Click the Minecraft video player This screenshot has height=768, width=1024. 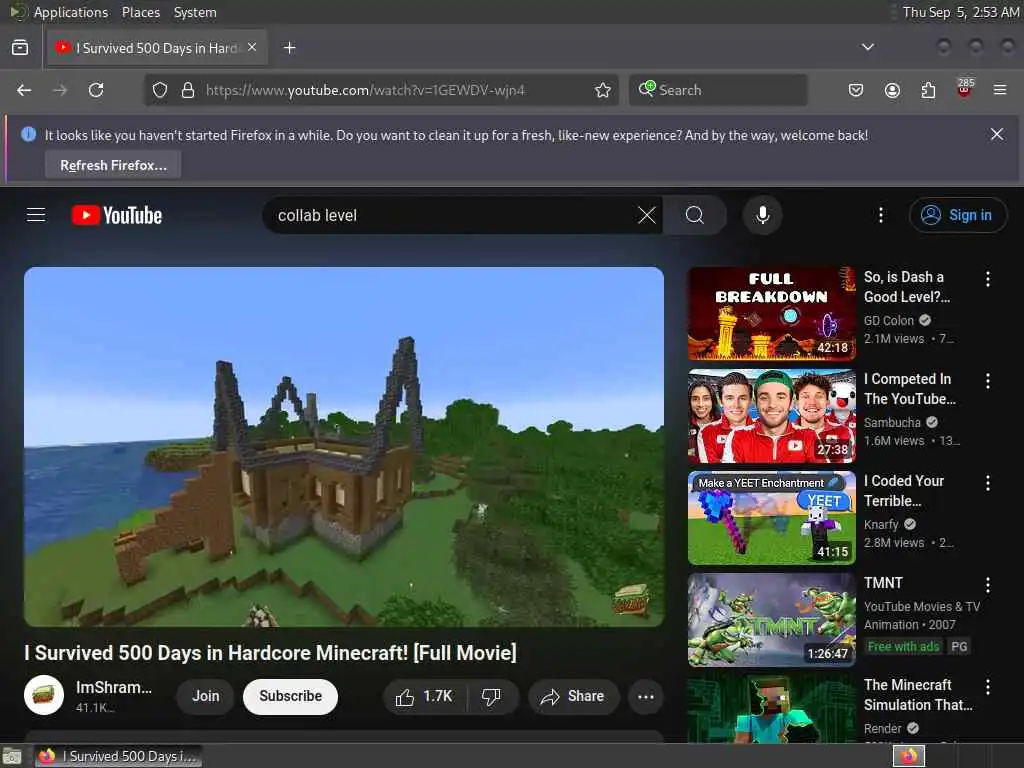[344, 447]
